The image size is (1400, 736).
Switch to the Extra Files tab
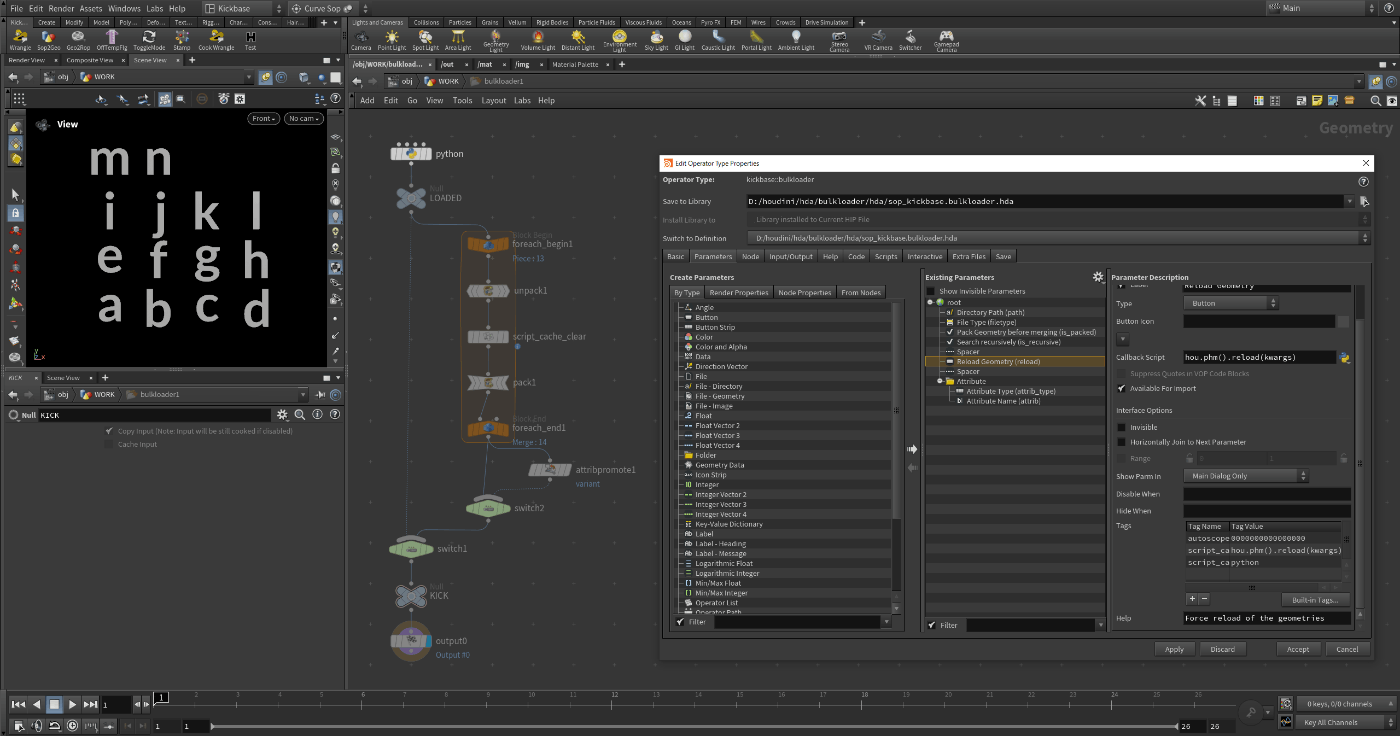(968, 257)
